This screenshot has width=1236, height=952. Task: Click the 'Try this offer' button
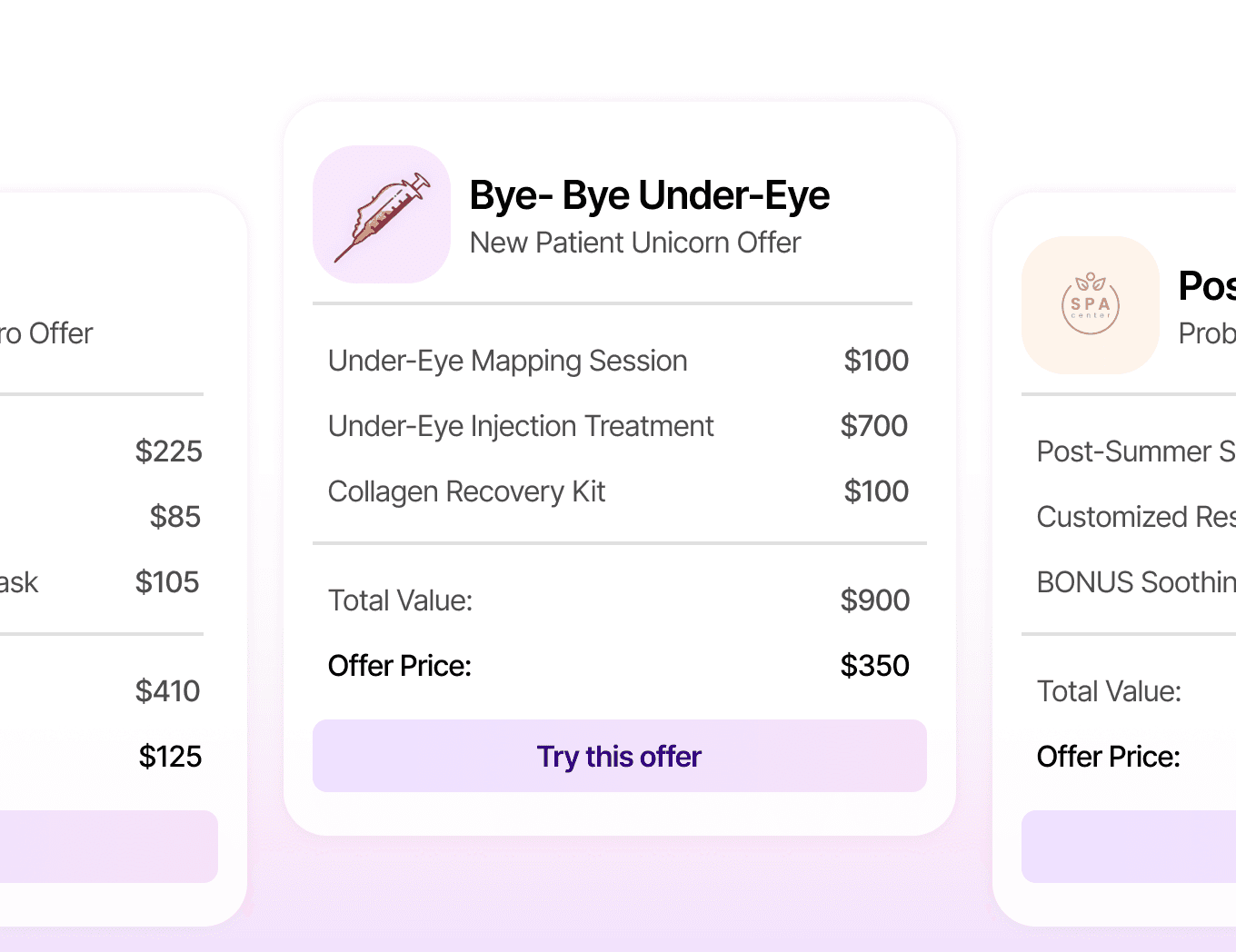click(x=619, y=756)
